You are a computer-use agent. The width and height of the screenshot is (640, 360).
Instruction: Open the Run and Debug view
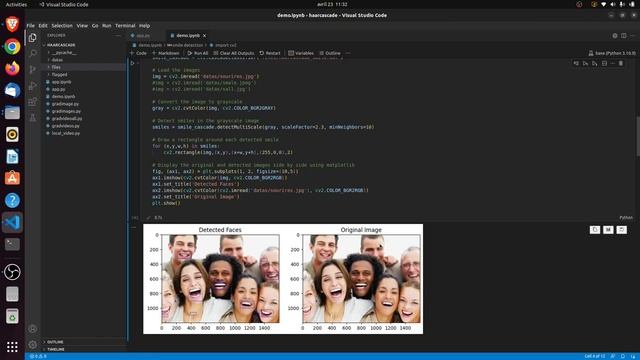pos(33,86)
